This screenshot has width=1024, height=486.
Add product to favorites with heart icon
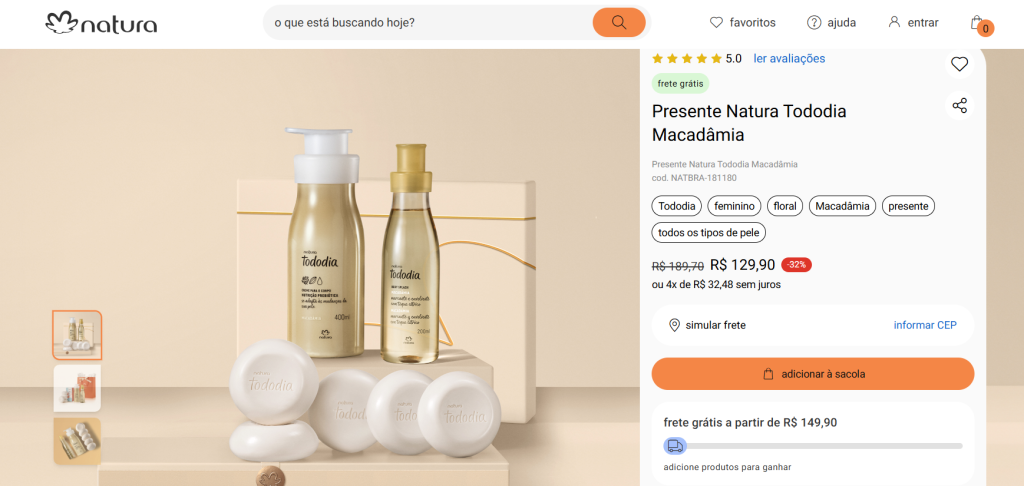pos(959,64)
